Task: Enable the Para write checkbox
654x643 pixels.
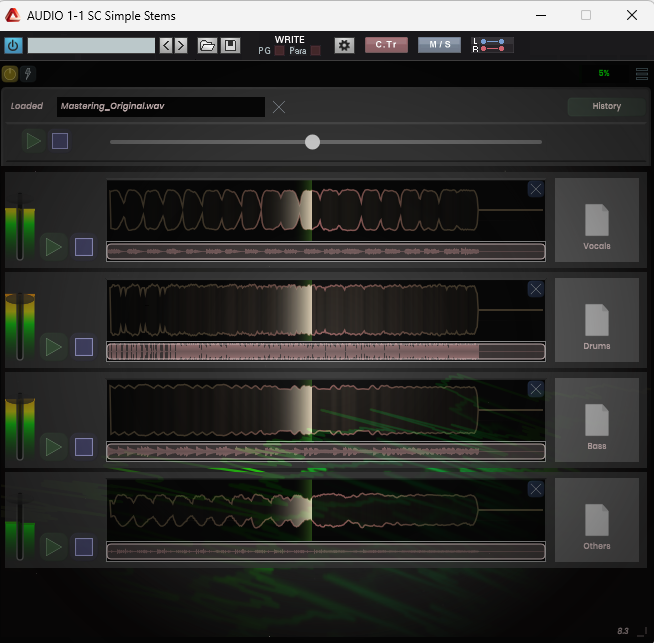Action: [x=316, y=51]
